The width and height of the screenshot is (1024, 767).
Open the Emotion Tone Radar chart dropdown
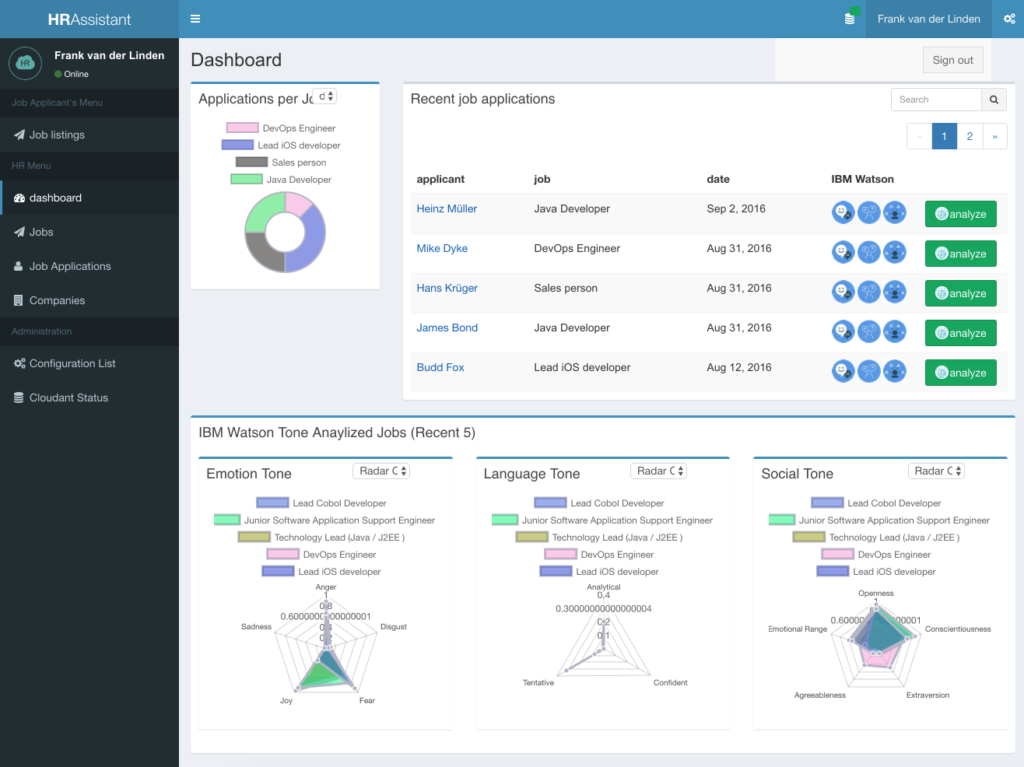click(381, 471)
